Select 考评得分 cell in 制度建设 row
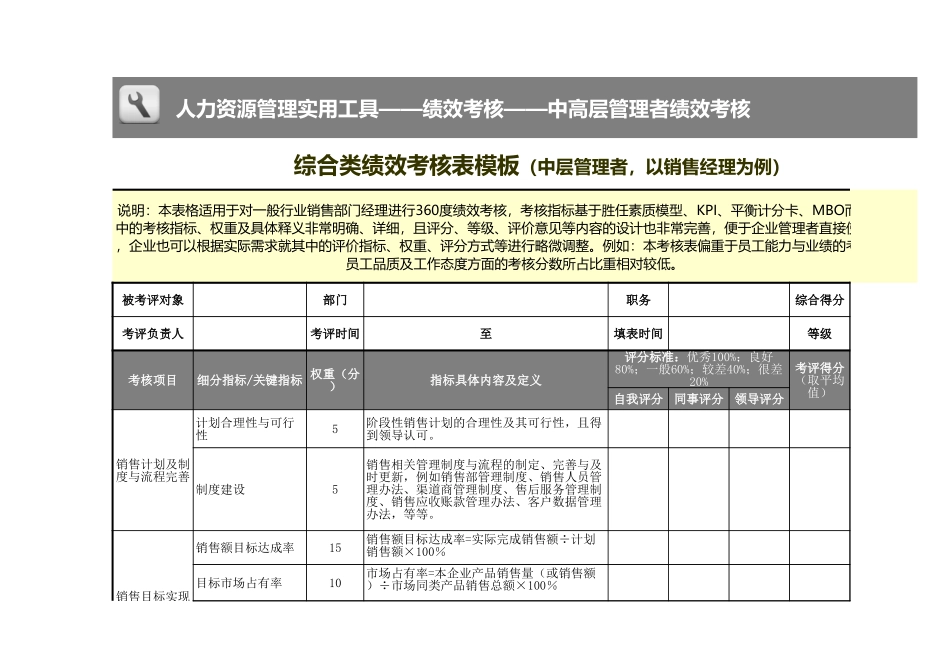Viewport: 950px width, 672px height. pyautogui.click(x=820, y=489)
